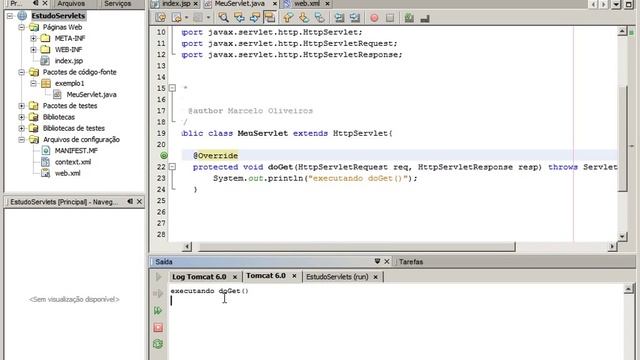Click the Back navigation toolbar icon
This screenshot has height=360, width=640.
click(x=177, y=18)
